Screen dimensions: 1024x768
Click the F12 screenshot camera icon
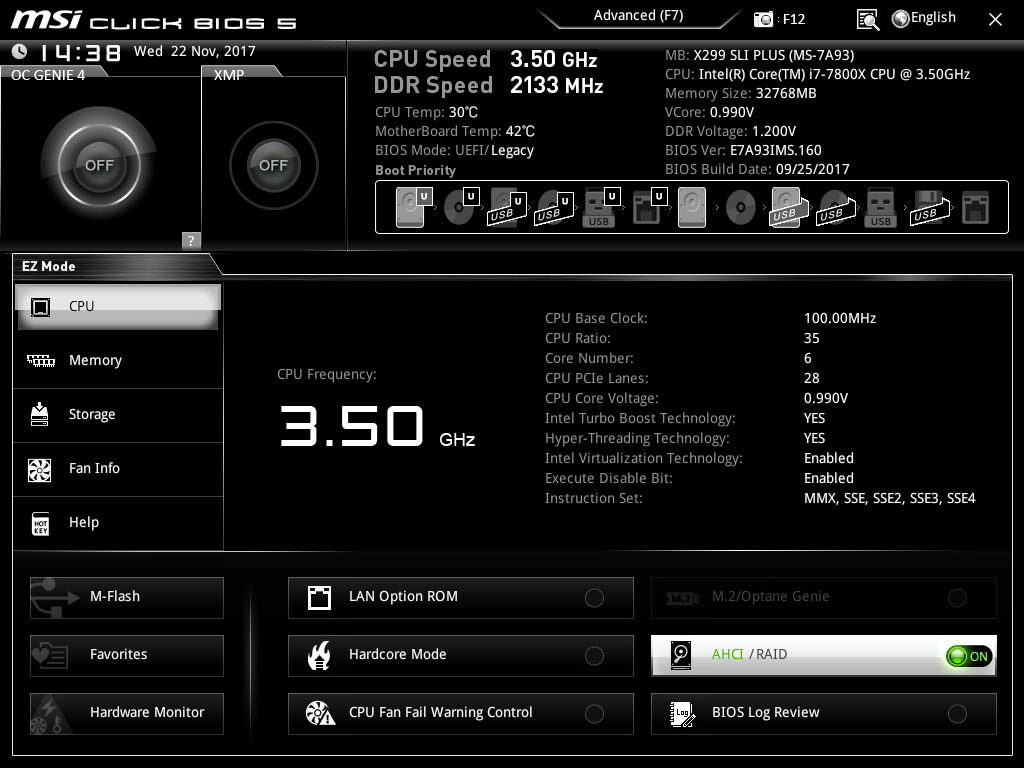763,19
